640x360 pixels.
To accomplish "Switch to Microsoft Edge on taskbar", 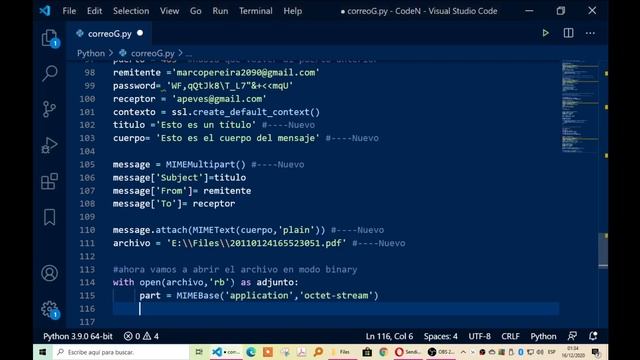I will tap(251, 352).
